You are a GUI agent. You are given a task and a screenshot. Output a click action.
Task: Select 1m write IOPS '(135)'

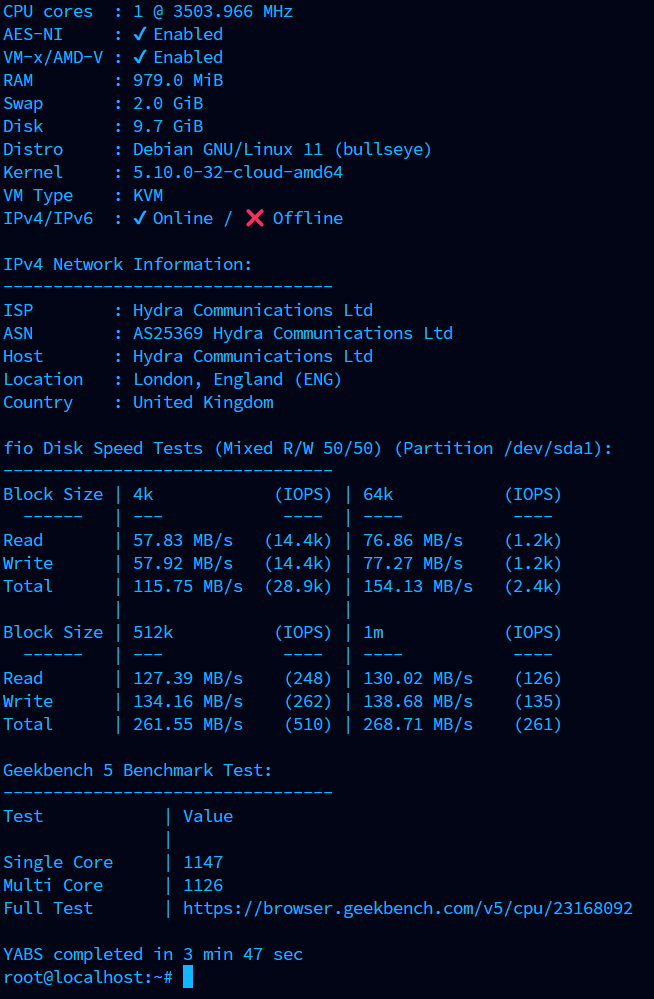click(x=538, y=701)
